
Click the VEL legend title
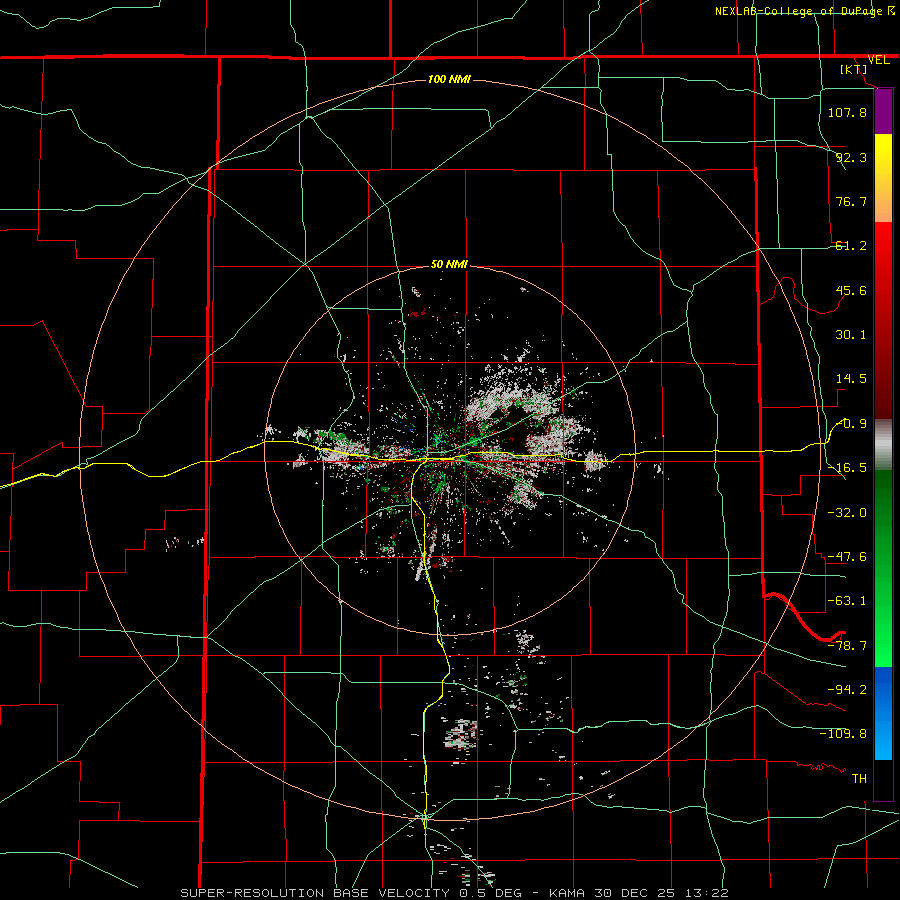point(878,60)
